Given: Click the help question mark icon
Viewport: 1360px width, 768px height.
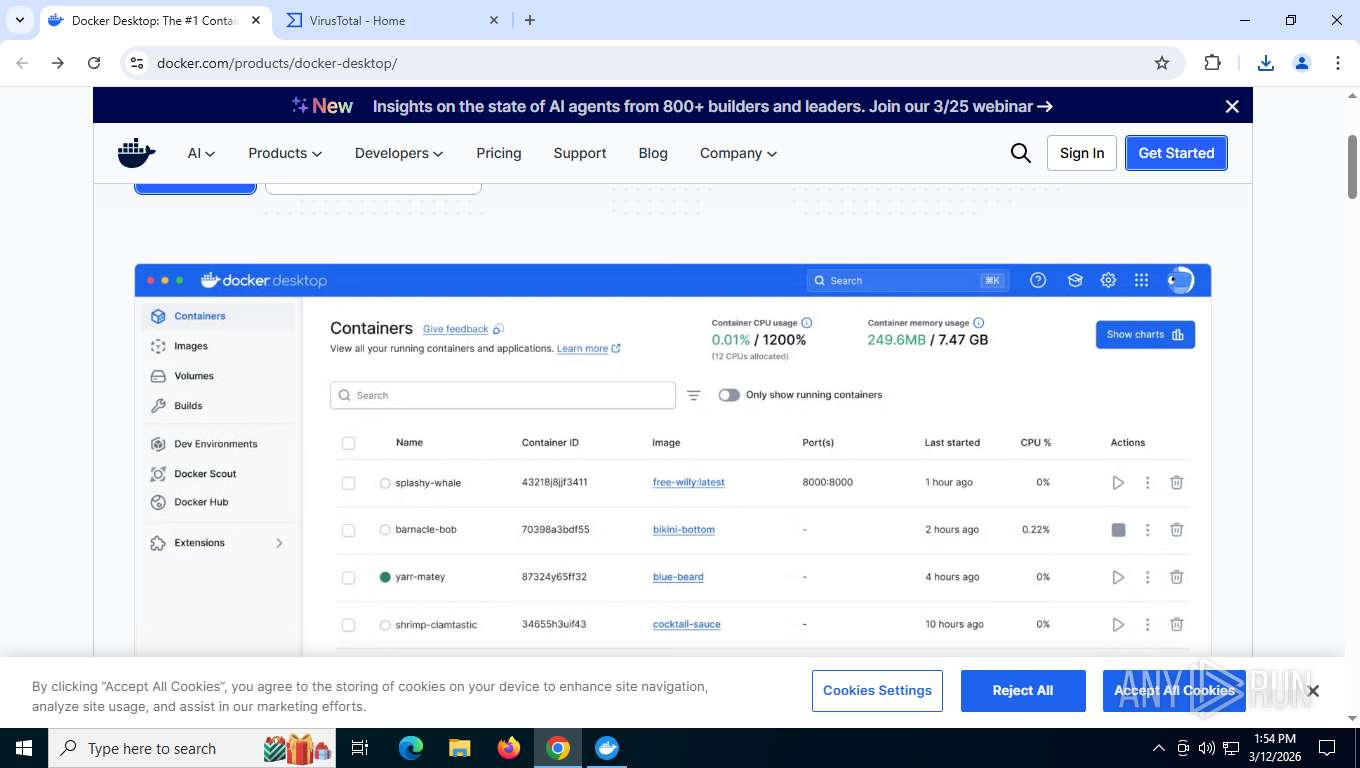Looking at the screenshot, I should (x=1038, y=281).
